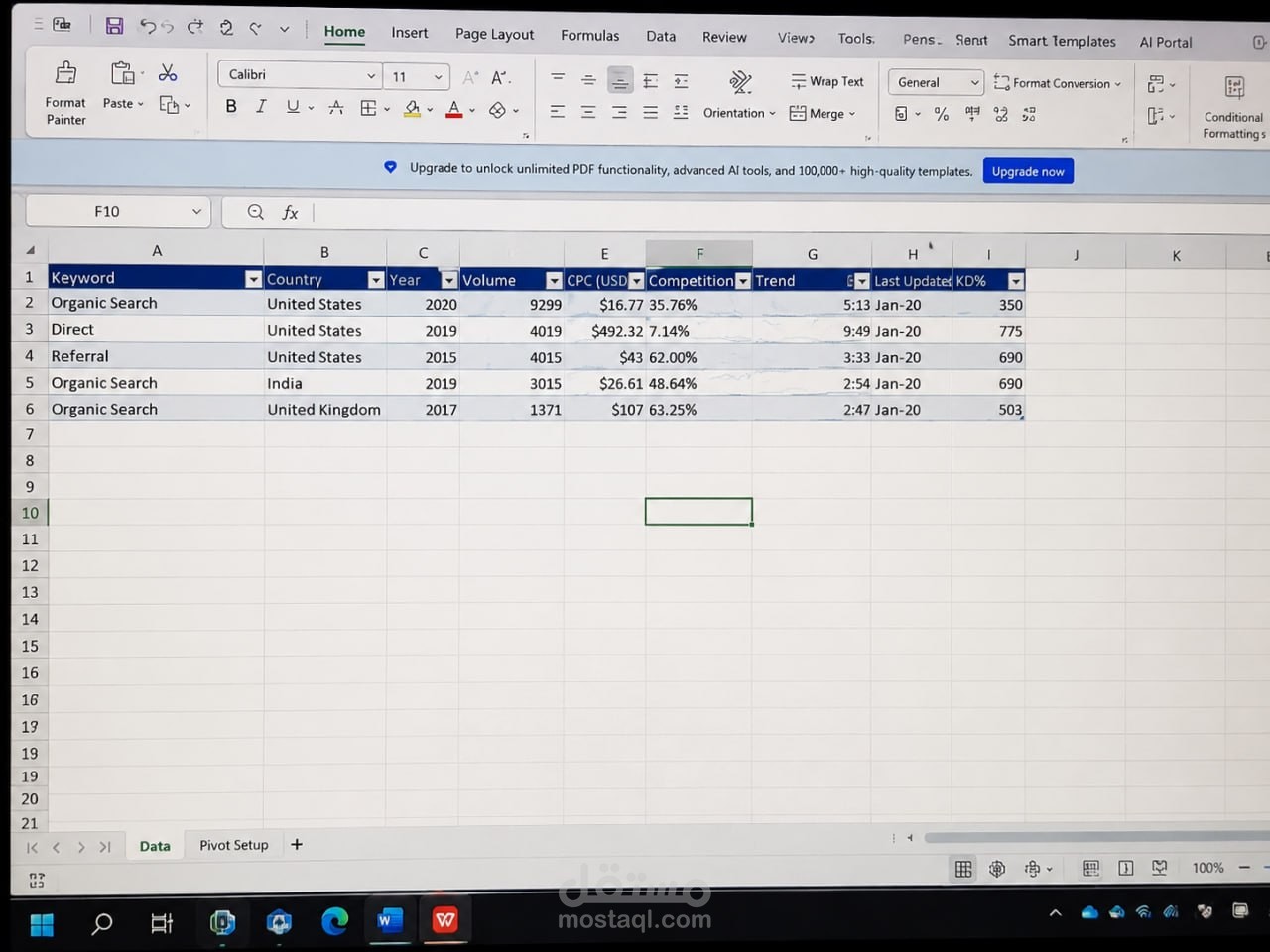Decrease the font size
The height and width of the screenshot is (952, 1270).
tap(500, 77)
